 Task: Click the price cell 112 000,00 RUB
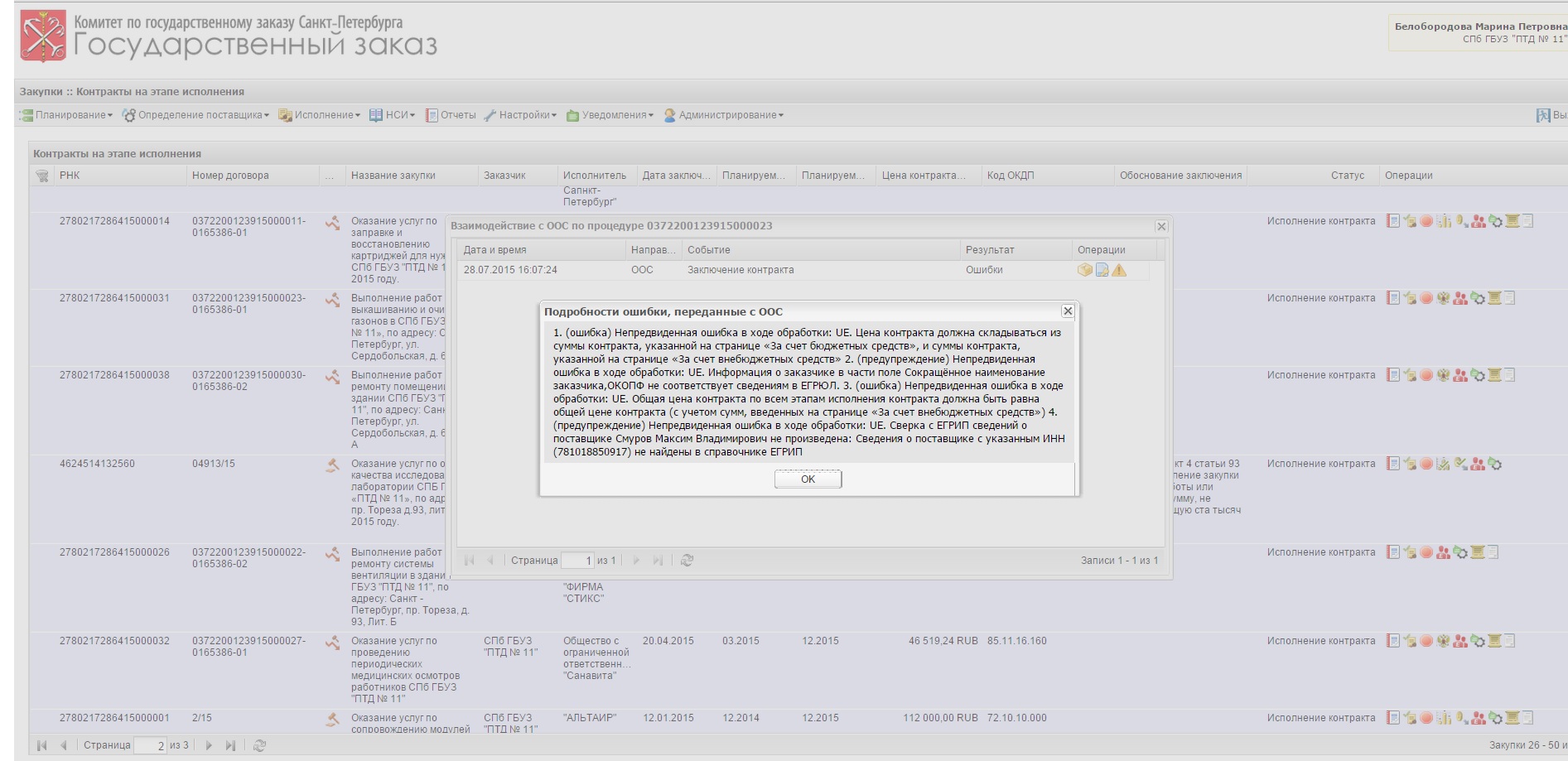point(940,718)
